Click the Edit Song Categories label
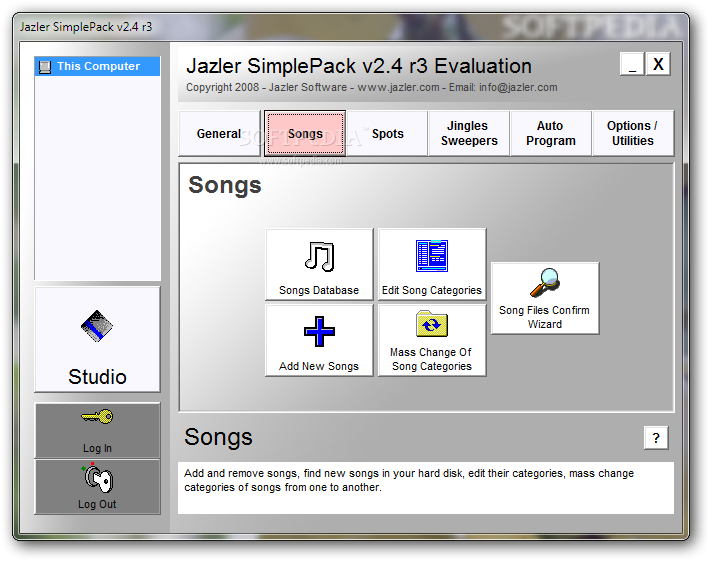 432,290
